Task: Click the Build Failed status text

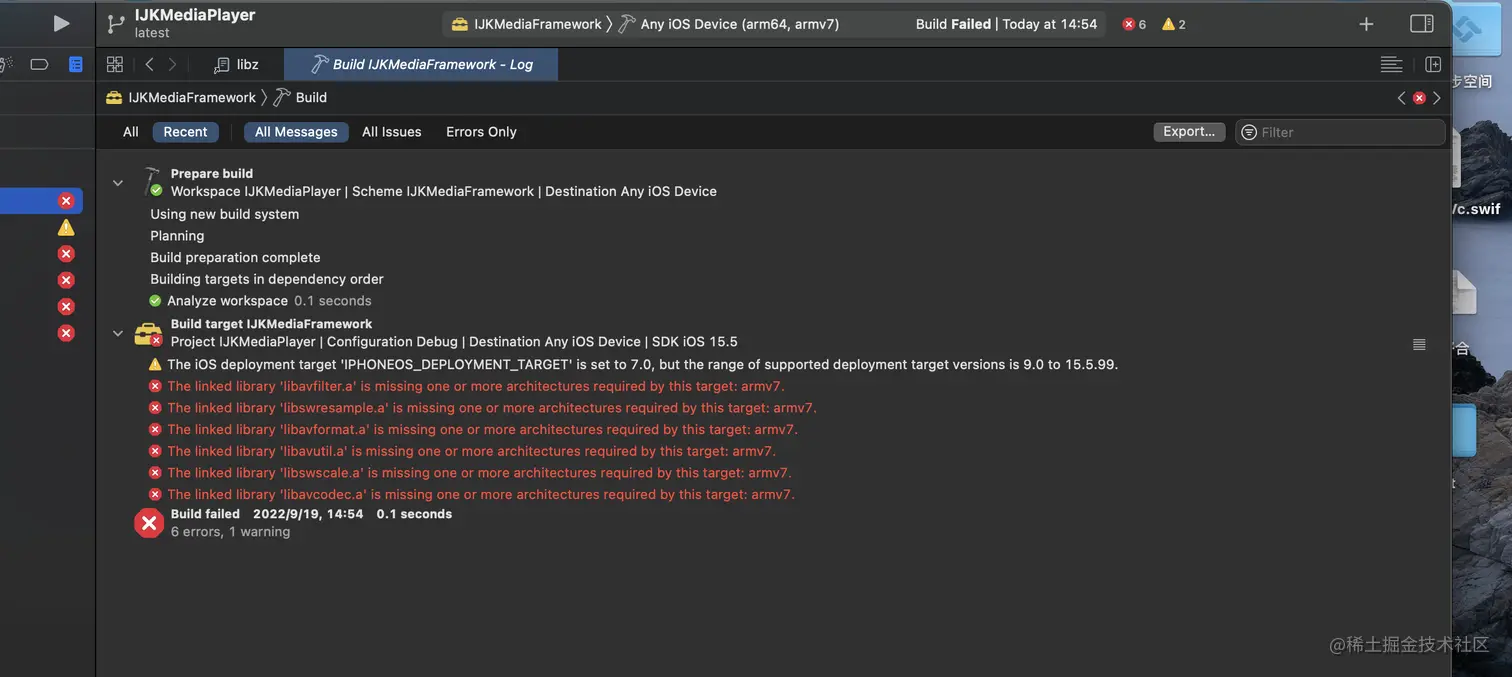Action: tap(953, 24)
